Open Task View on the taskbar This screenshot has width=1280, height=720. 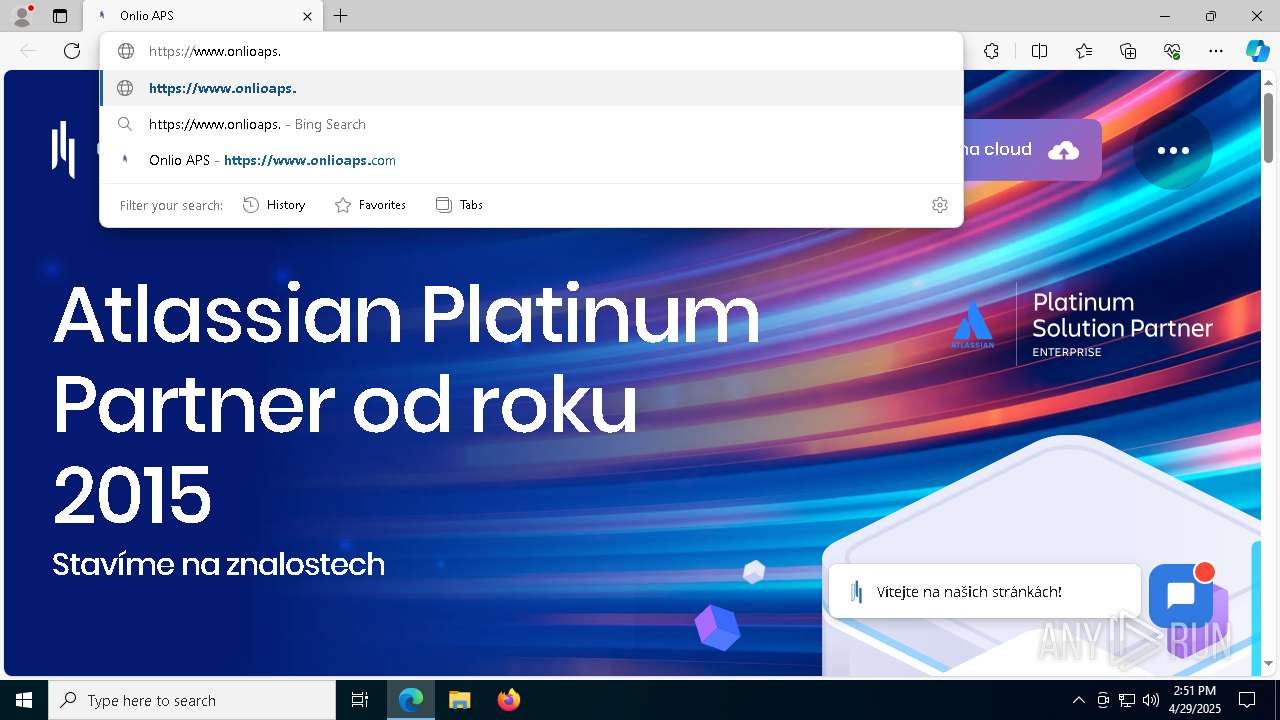[360, 700]
